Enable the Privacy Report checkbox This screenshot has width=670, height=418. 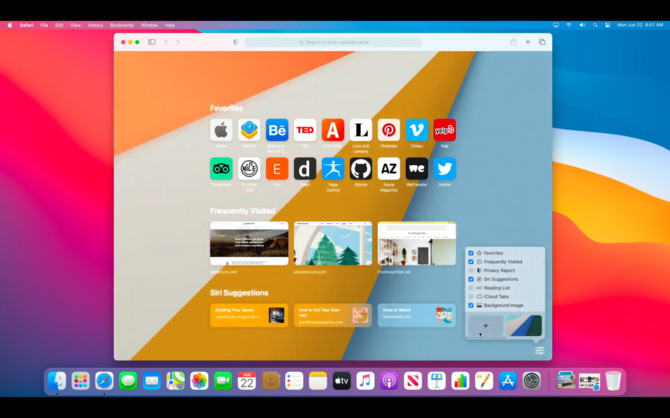(x=471, y=271)
